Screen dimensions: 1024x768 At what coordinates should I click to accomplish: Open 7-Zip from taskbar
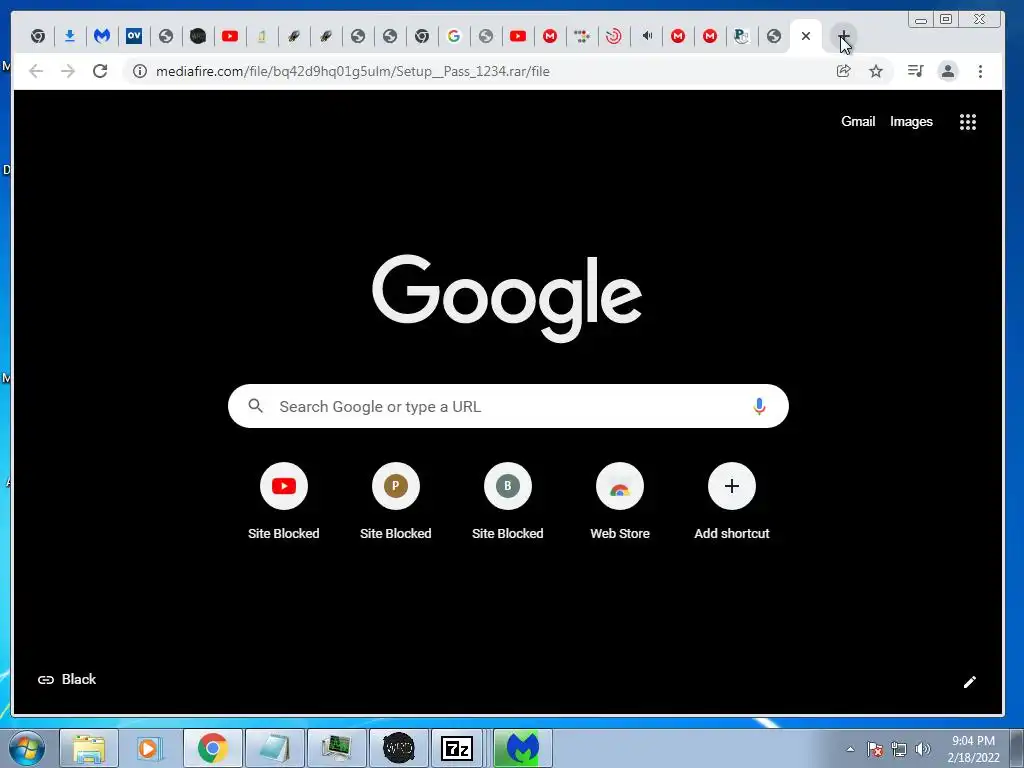click(457, 748)
